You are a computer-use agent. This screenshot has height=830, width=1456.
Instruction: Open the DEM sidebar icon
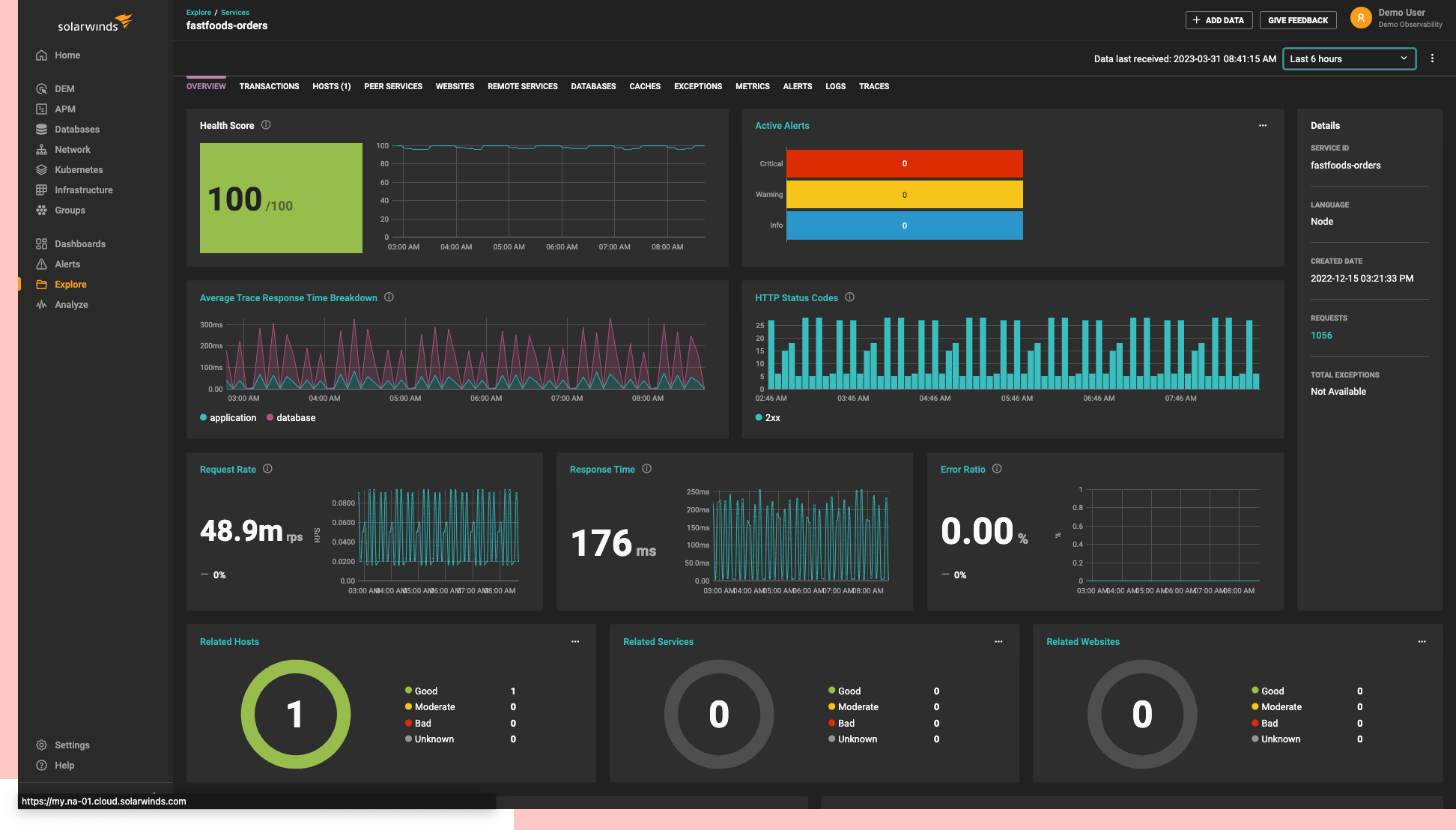click(42, 89)
